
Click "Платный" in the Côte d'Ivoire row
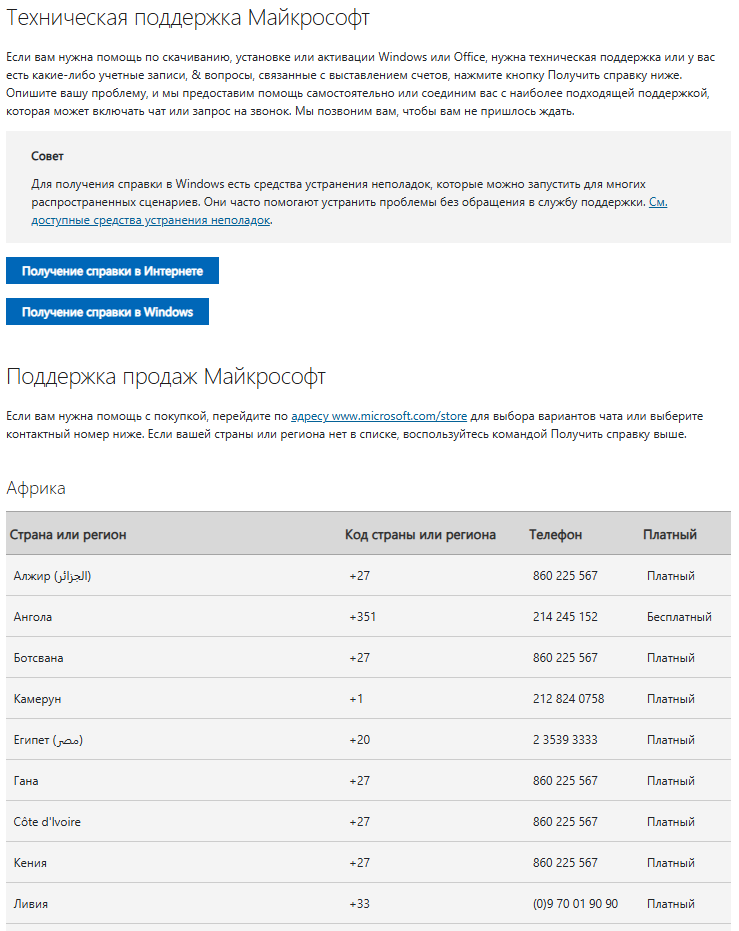click(671, 821)
